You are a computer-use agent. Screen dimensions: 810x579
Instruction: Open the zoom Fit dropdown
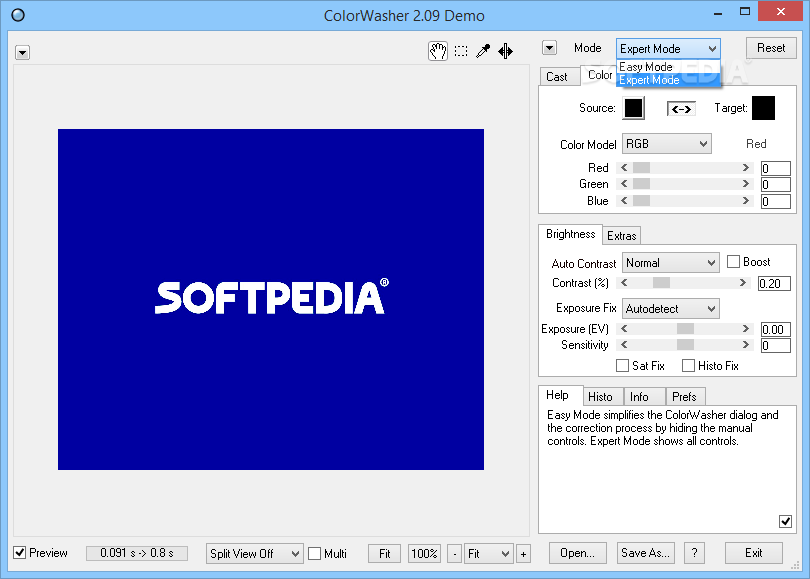[489, 554]
